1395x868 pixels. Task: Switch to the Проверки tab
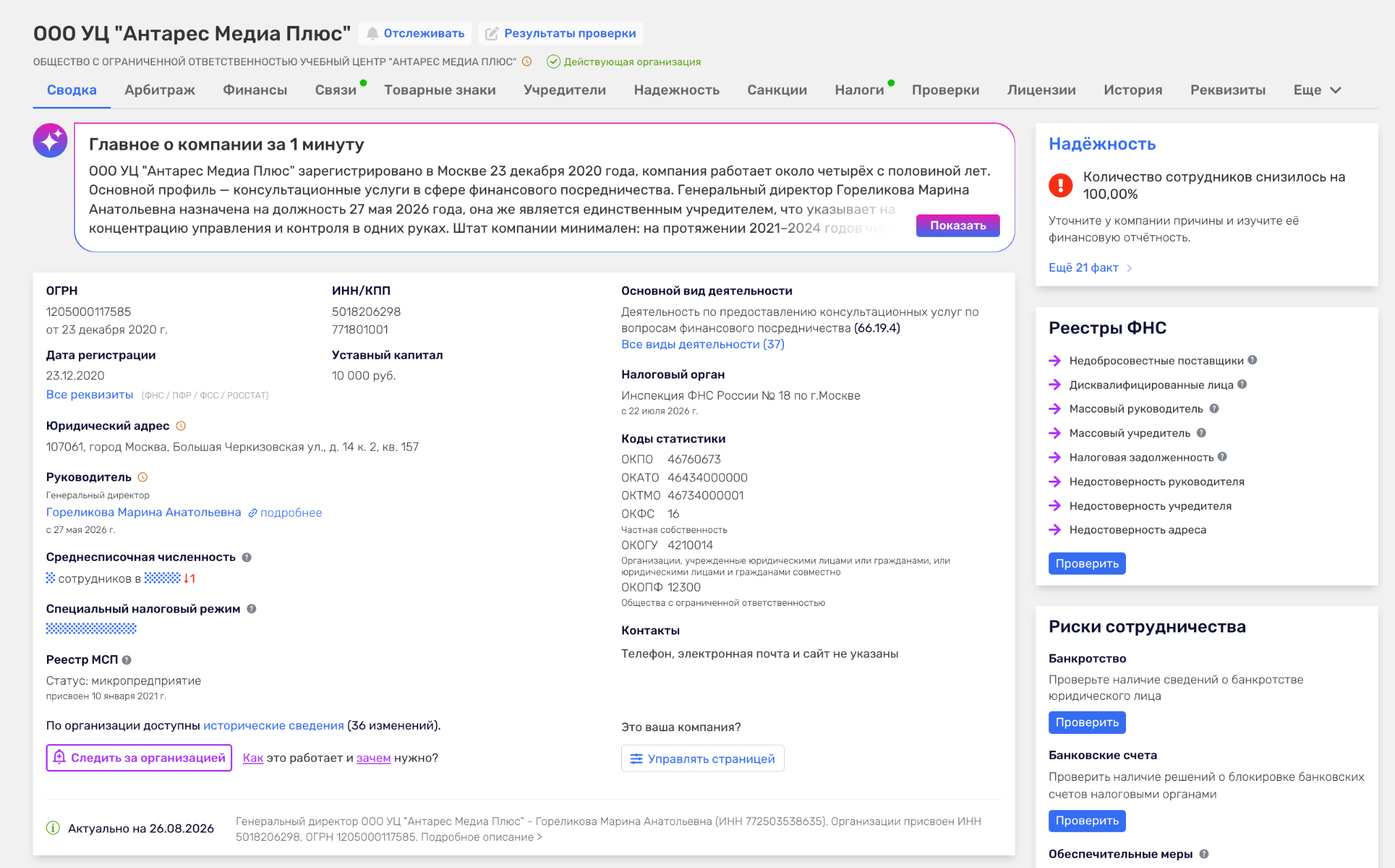945,90
